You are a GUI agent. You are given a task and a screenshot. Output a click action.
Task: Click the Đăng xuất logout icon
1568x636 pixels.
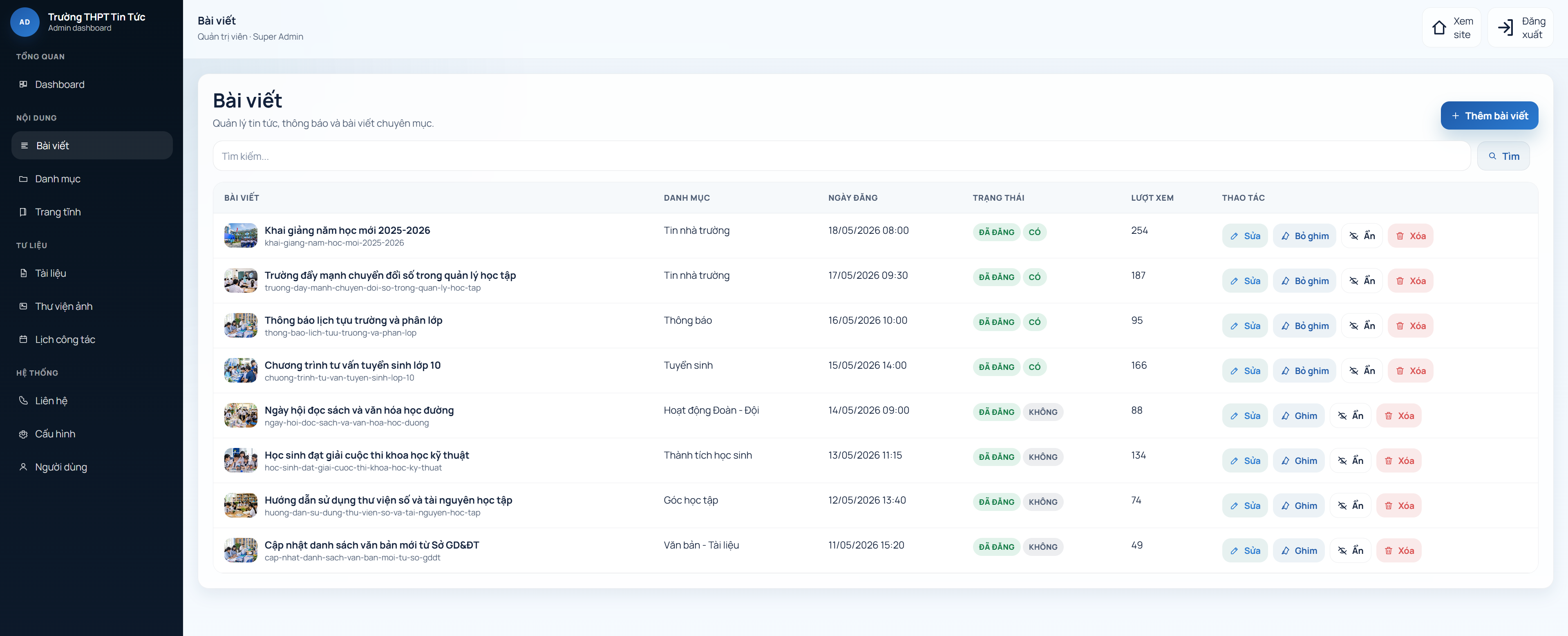coord(1505,27)
